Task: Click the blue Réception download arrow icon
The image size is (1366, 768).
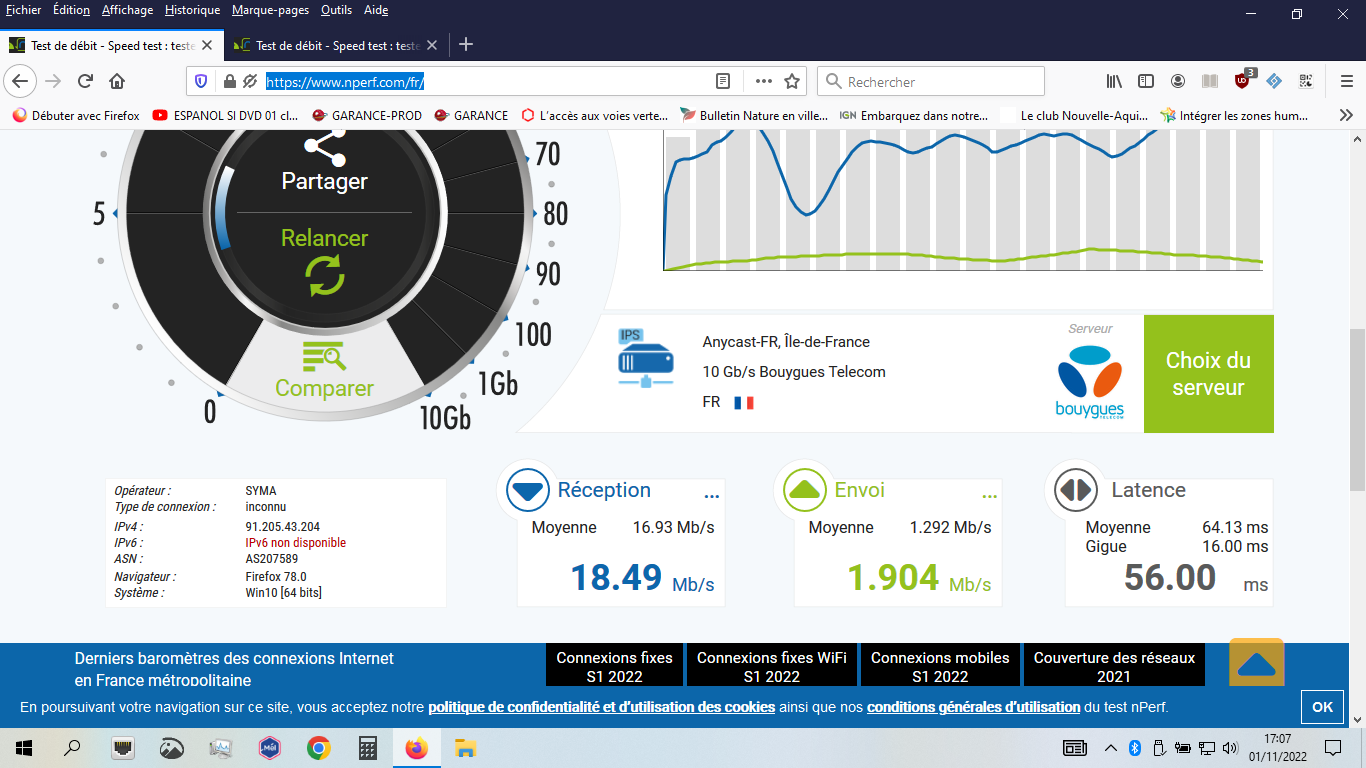Action: coord(527,490)
